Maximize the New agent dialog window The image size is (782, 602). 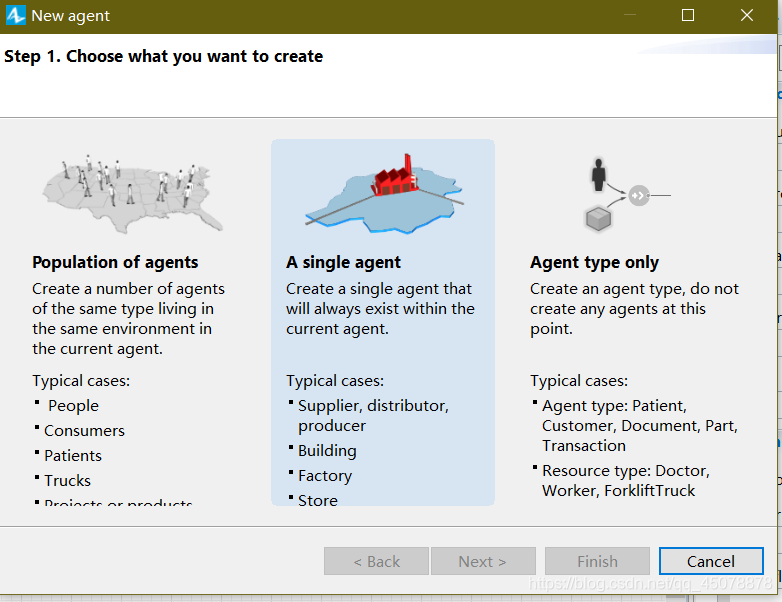pos(688,16)
